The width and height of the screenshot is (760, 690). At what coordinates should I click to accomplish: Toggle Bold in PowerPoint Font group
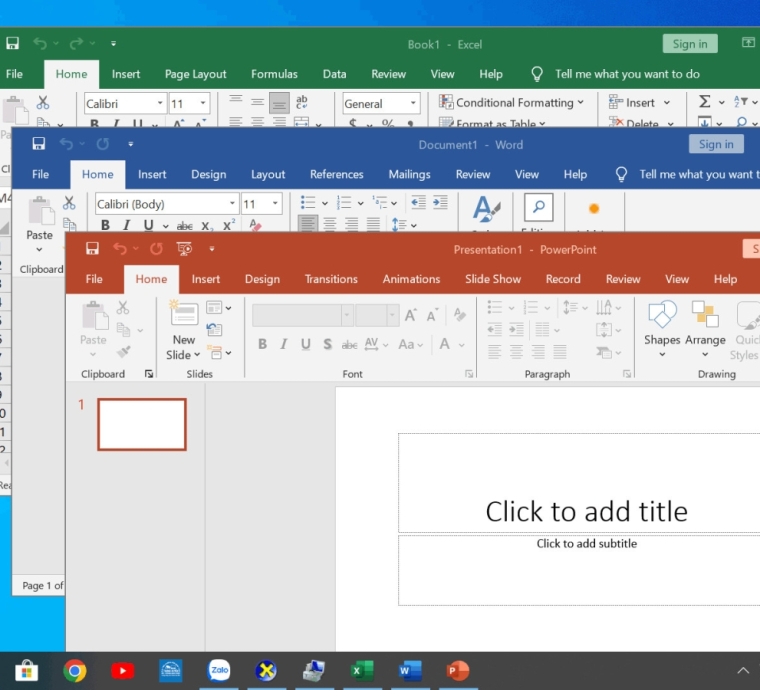tap(262, 344)
